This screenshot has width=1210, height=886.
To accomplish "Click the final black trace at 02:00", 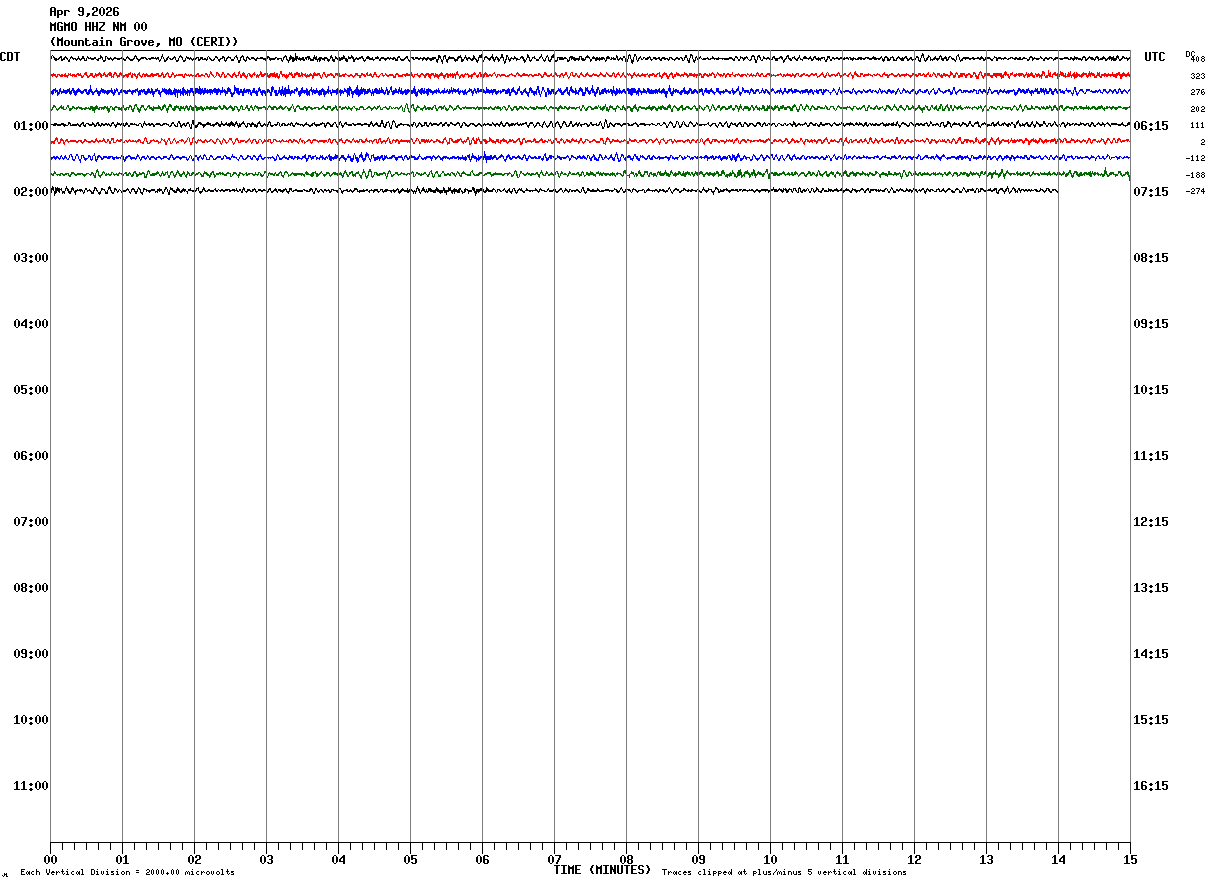I will click(554, 190).
